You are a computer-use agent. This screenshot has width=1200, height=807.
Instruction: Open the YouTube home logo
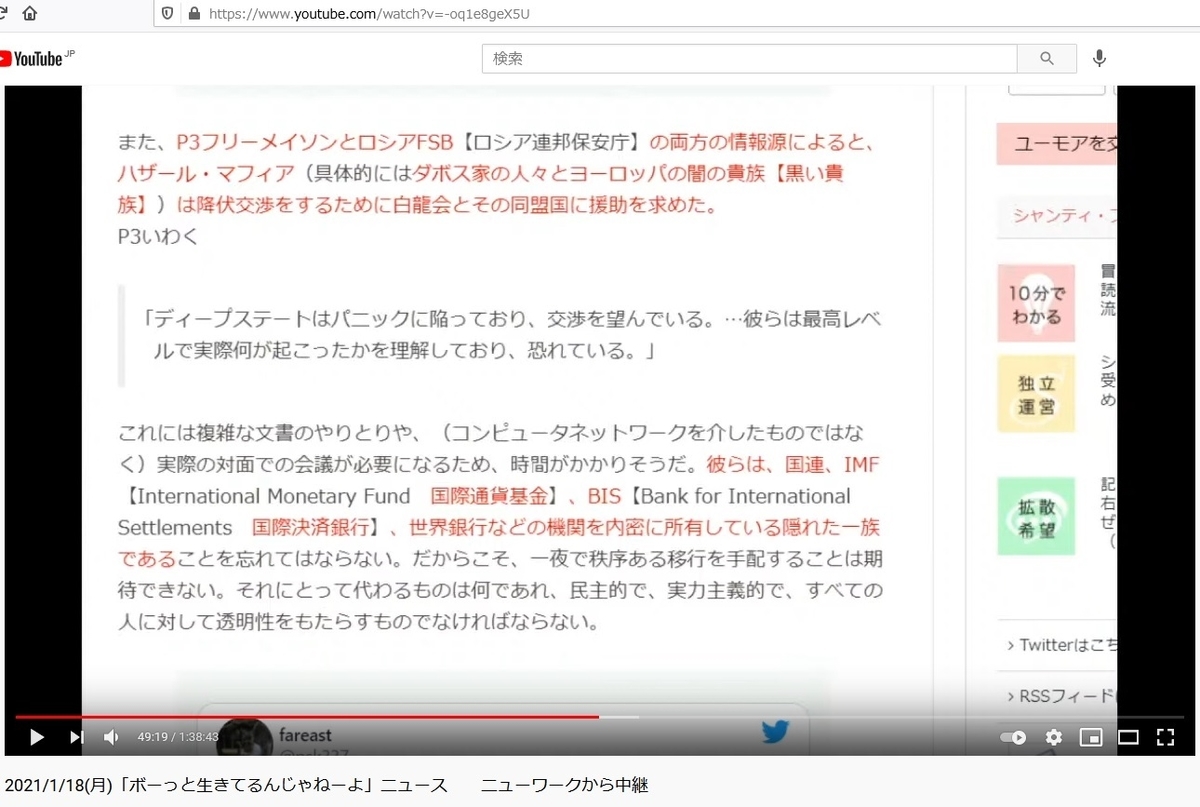pos(38,59)
